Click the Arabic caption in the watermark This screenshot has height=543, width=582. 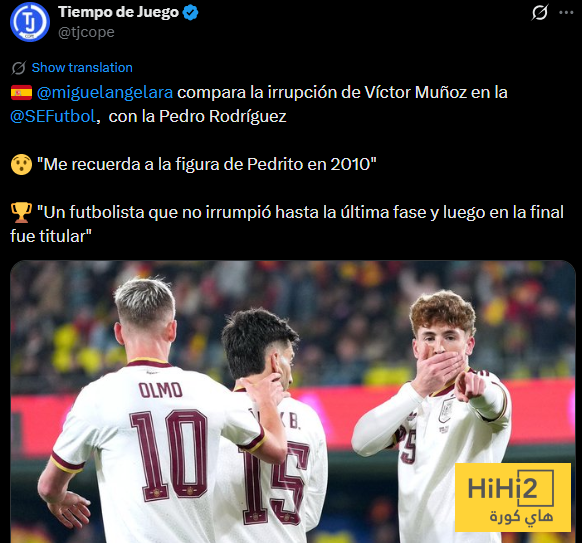[x=521, y=516]
